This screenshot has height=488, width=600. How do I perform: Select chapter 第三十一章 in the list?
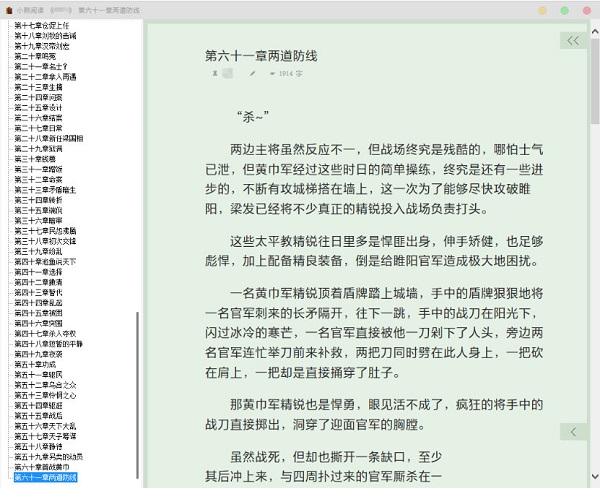[x=38, y=169]
